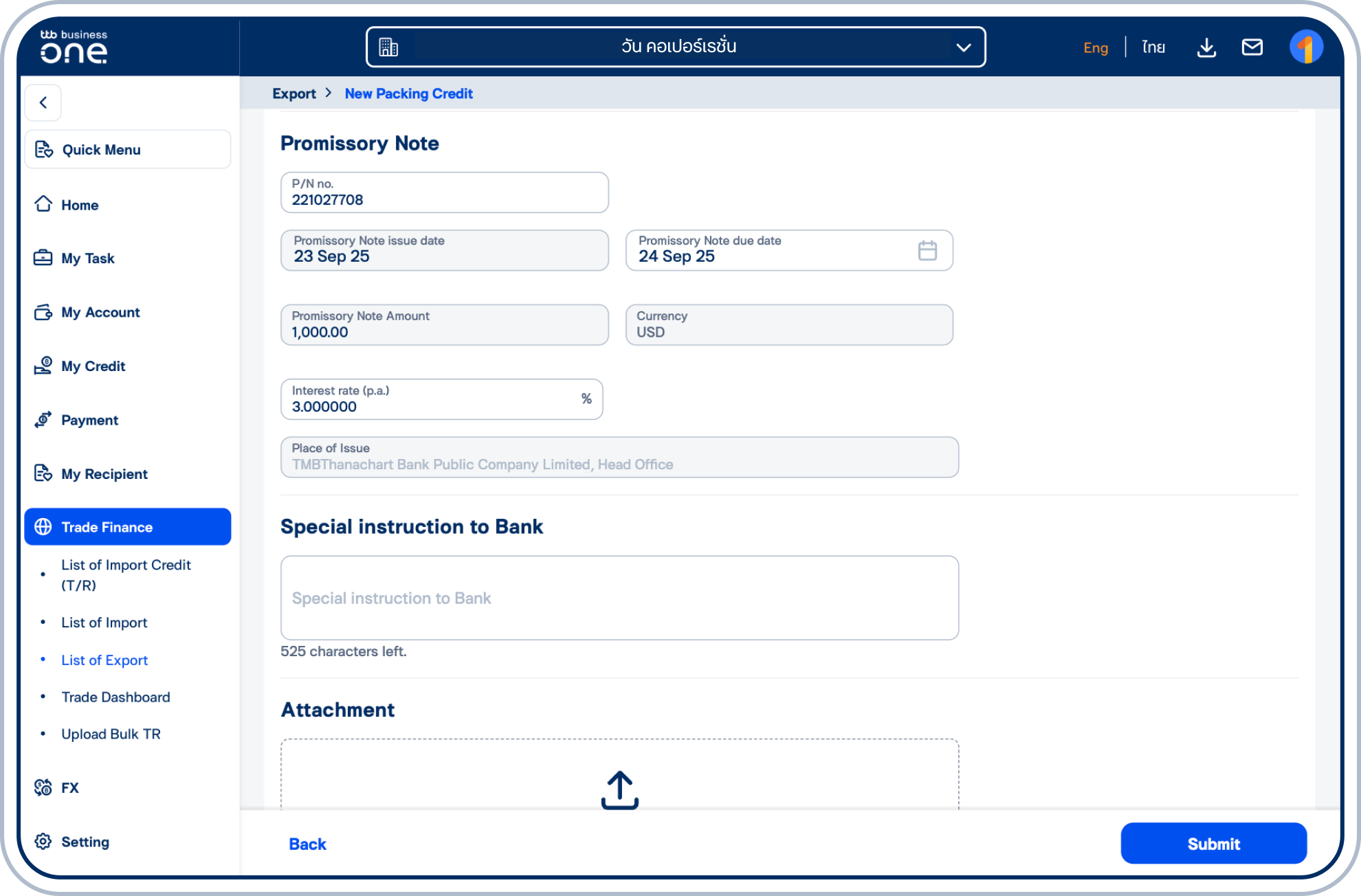This screenshot has height=896, width=1361.
Task: Click Export in the breadcrumb
Action: click(x=294, y=94)
